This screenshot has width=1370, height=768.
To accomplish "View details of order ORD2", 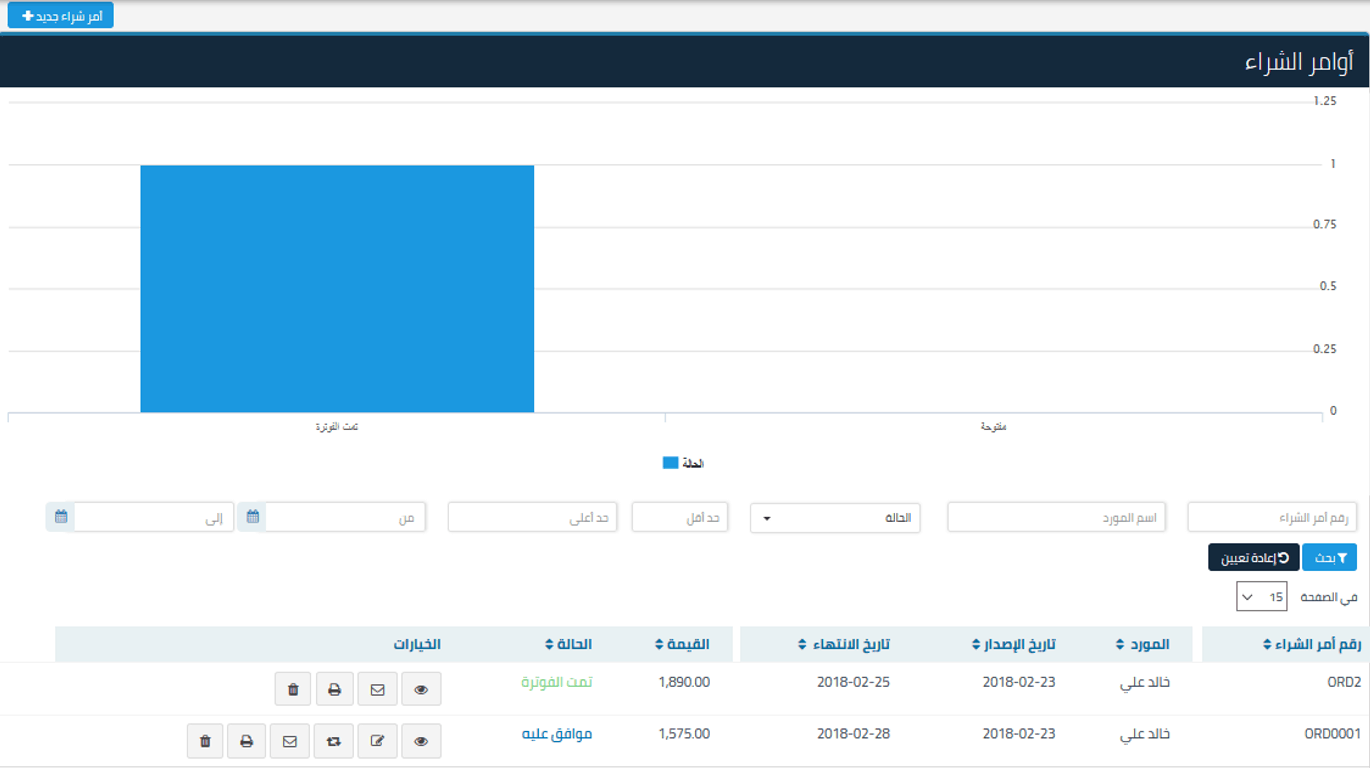I will pos(421,689).
